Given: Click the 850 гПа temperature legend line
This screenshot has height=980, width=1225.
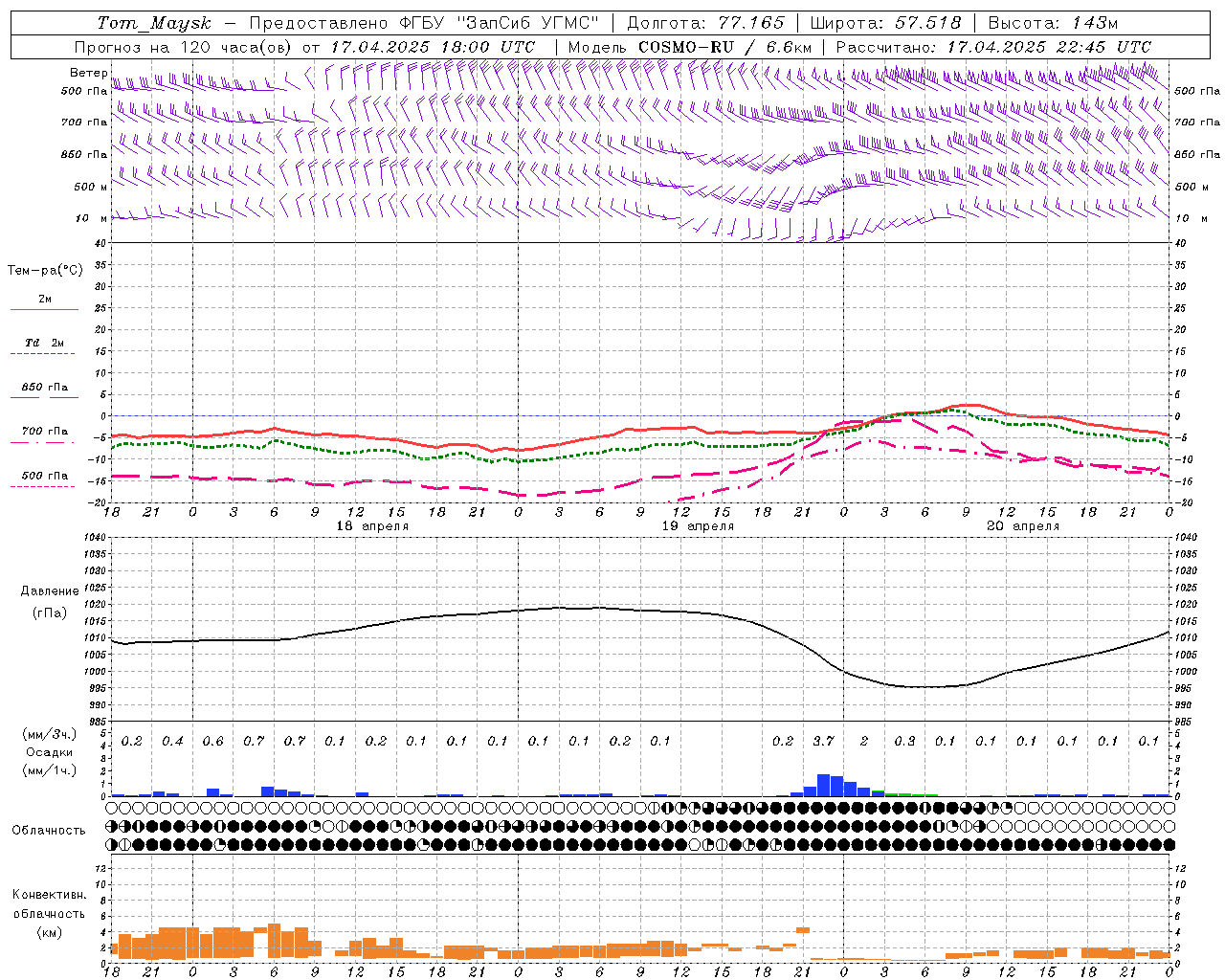Looking at the screenshot, I should tap(42, 397).
